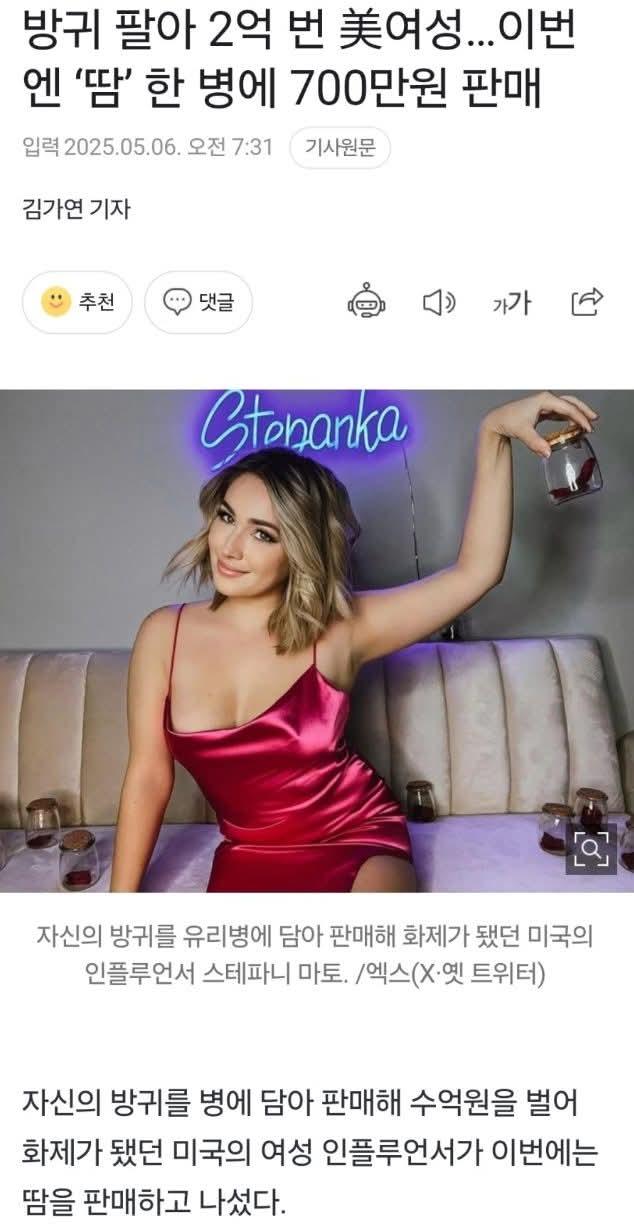Viewport: 634px width, 1228px height.
Task: Click the 기사원문 button
Action: (340, 148)
